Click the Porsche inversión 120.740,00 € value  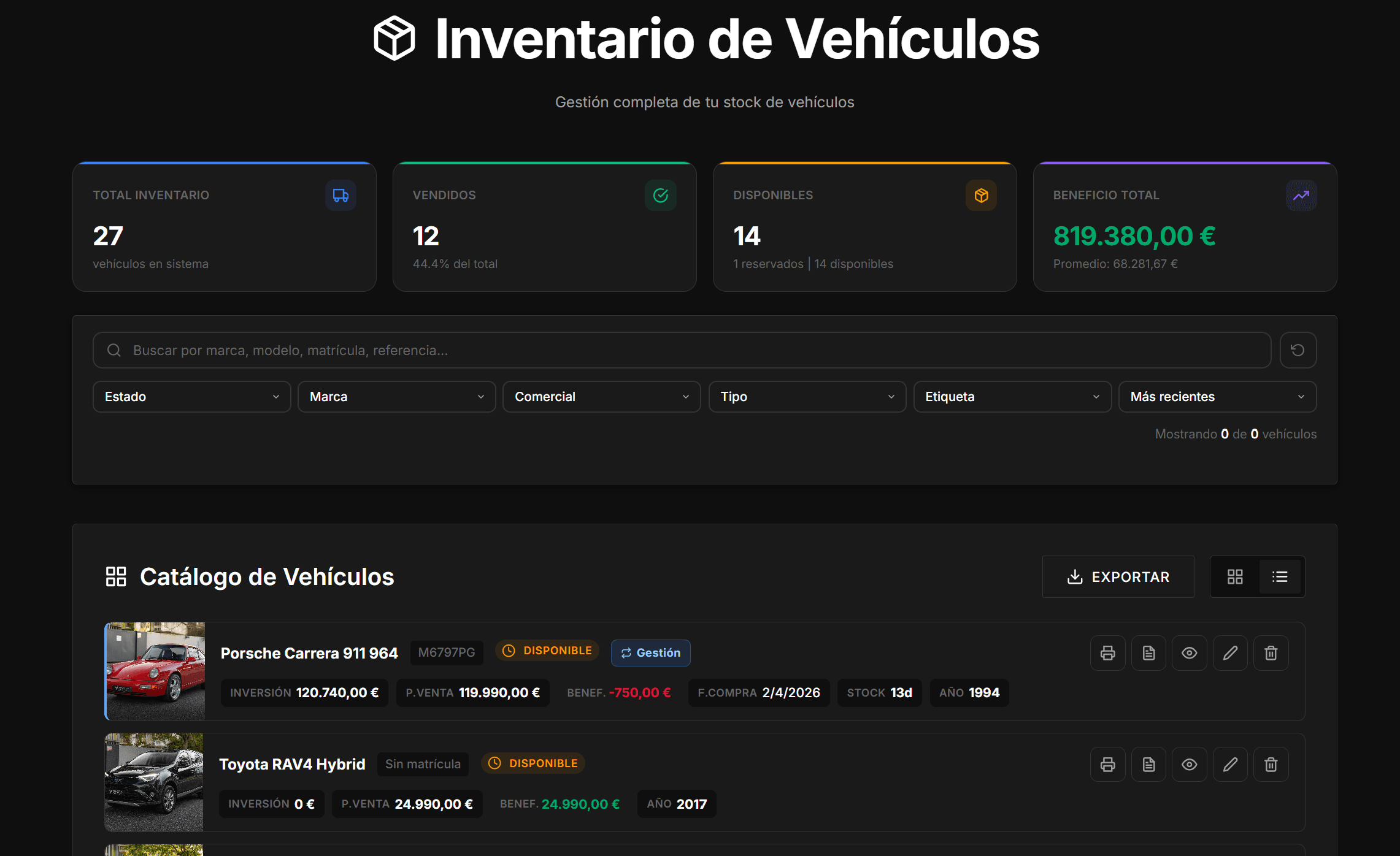pyautogui.click(x=337, y=693)
